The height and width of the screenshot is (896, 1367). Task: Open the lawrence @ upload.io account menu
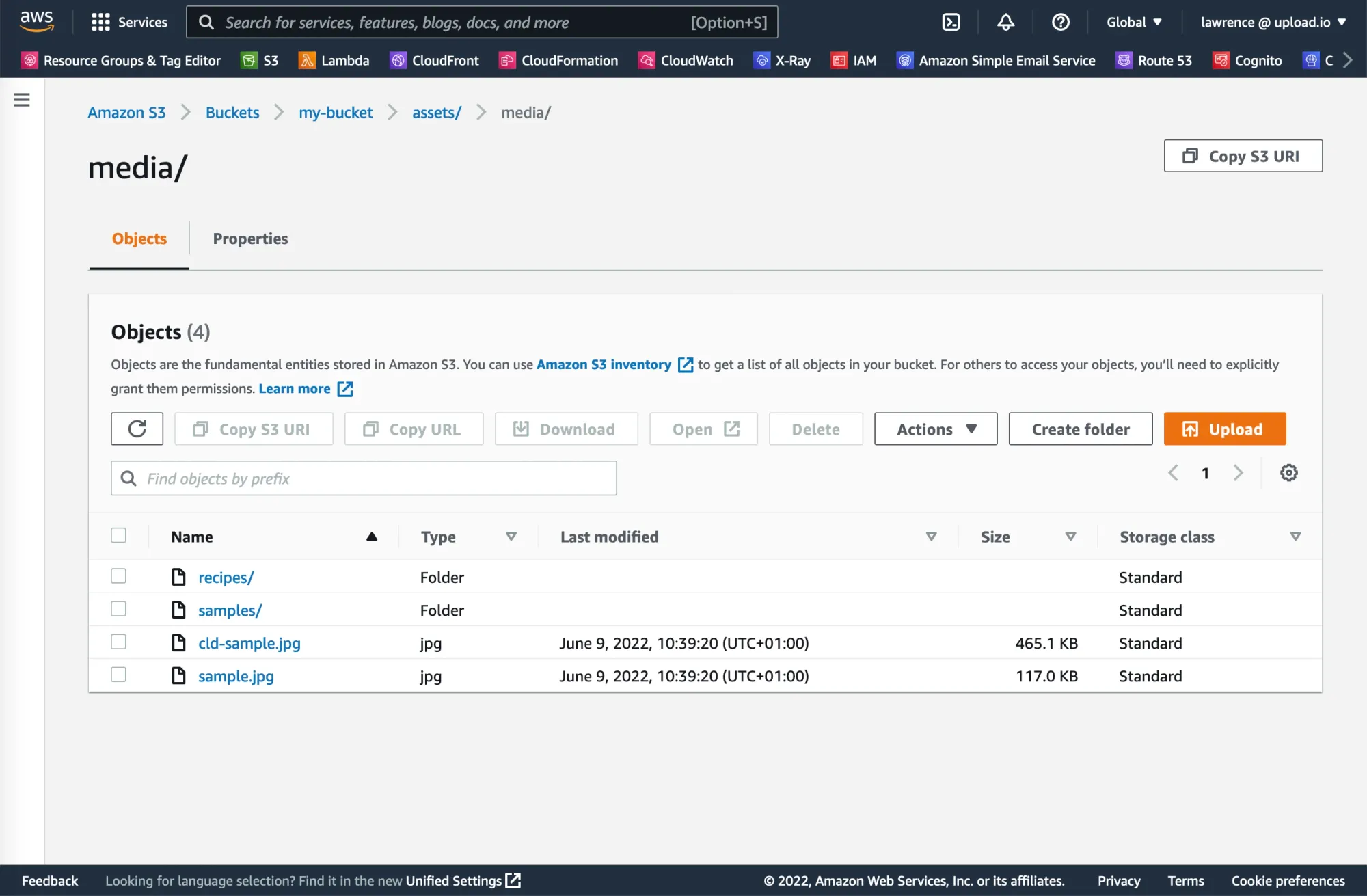point(1273,23)
